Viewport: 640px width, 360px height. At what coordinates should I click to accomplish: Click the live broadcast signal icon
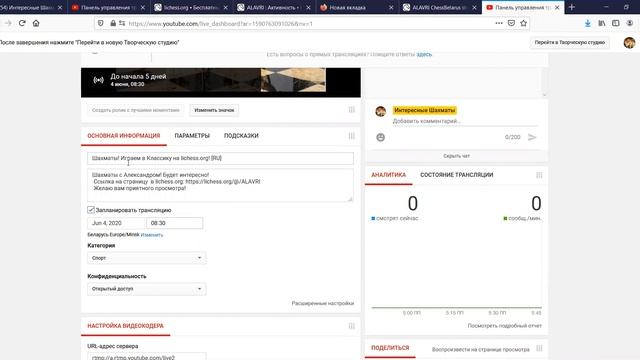(x=98, y=80)
